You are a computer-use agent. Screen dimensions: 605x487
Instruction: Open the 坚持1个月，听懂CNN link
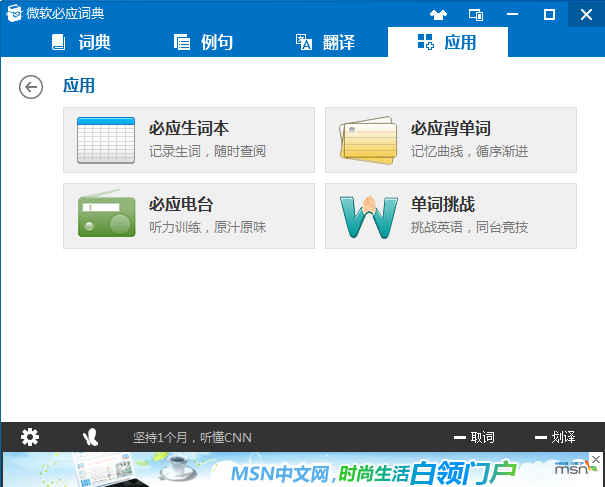[192, 438]
